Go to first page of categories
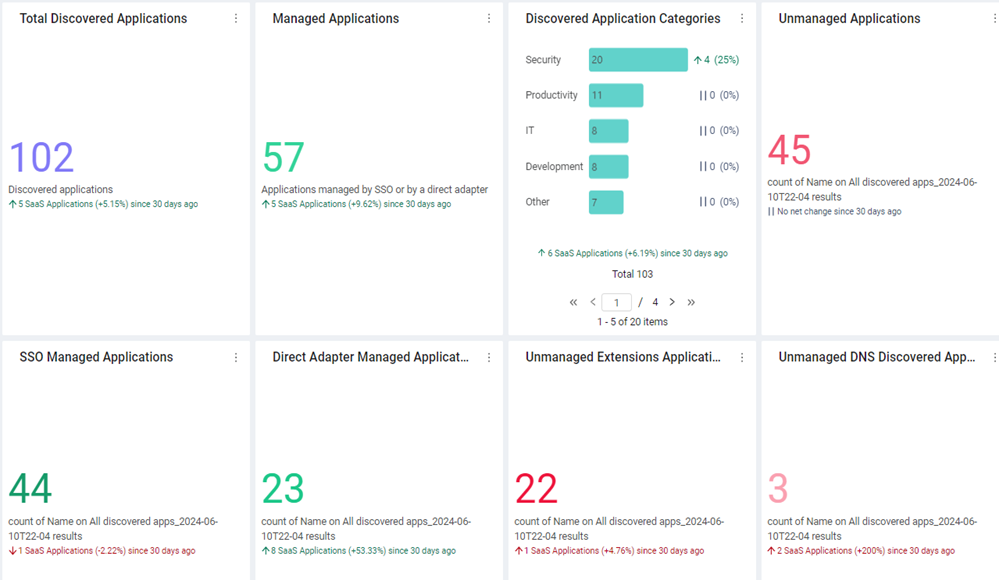The image size is (999, 580). (x=573, y=302)
